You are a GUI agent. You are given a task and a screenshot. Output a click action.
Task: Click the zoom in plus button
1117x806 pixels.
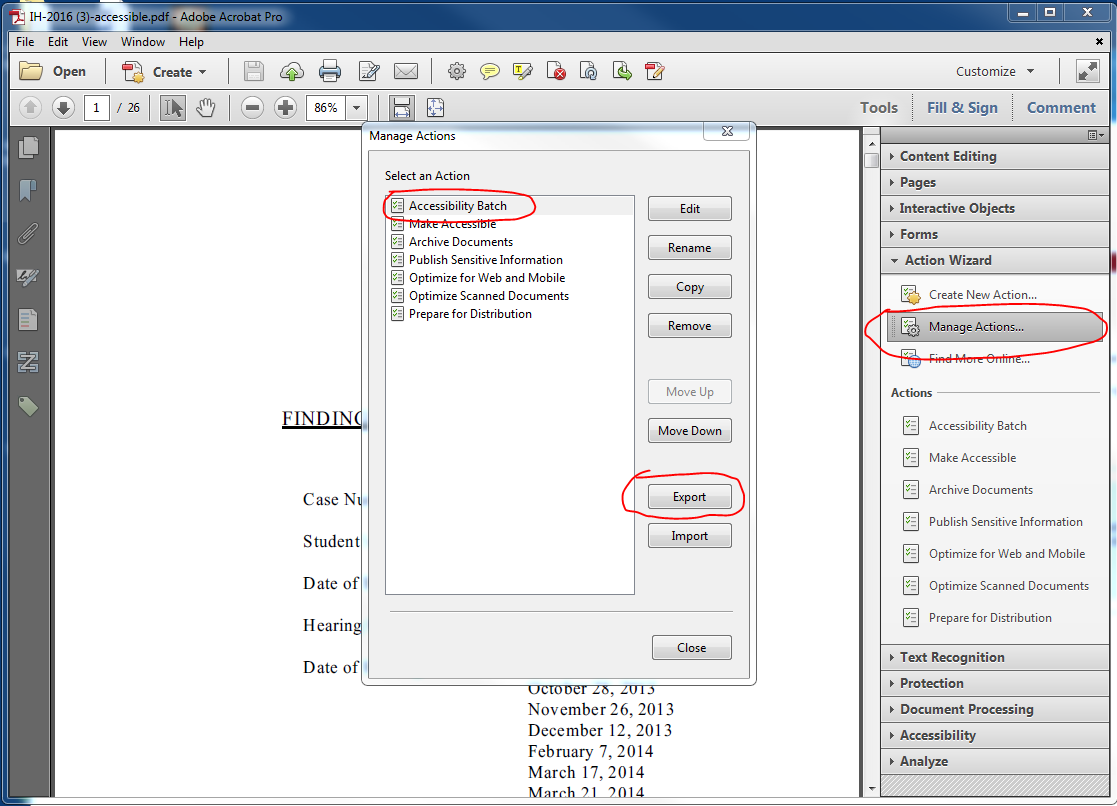(x=285, y=108)
